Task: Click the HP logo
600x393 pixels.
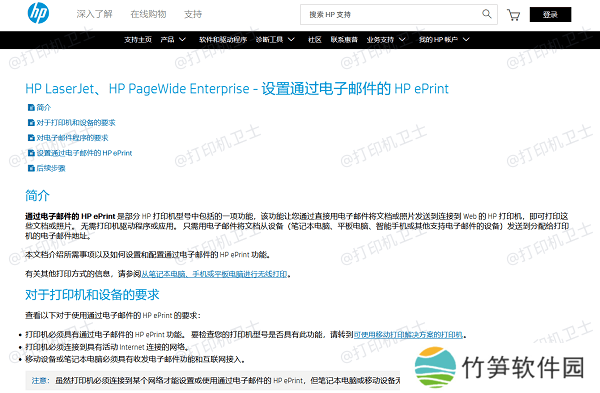Action: [x=38, y=13]
